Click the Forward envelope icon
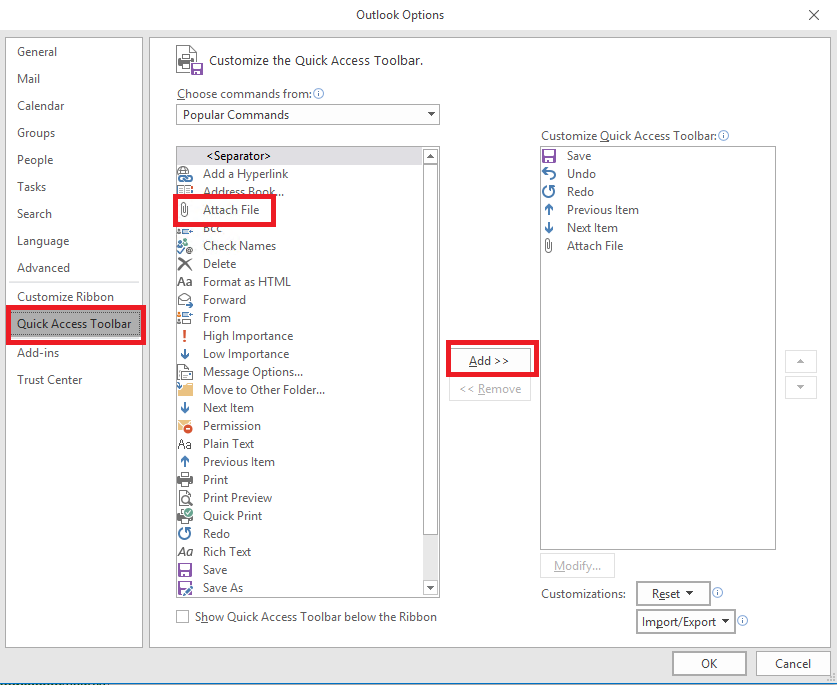The image size is (837, 685). click(x=185, y=300)
